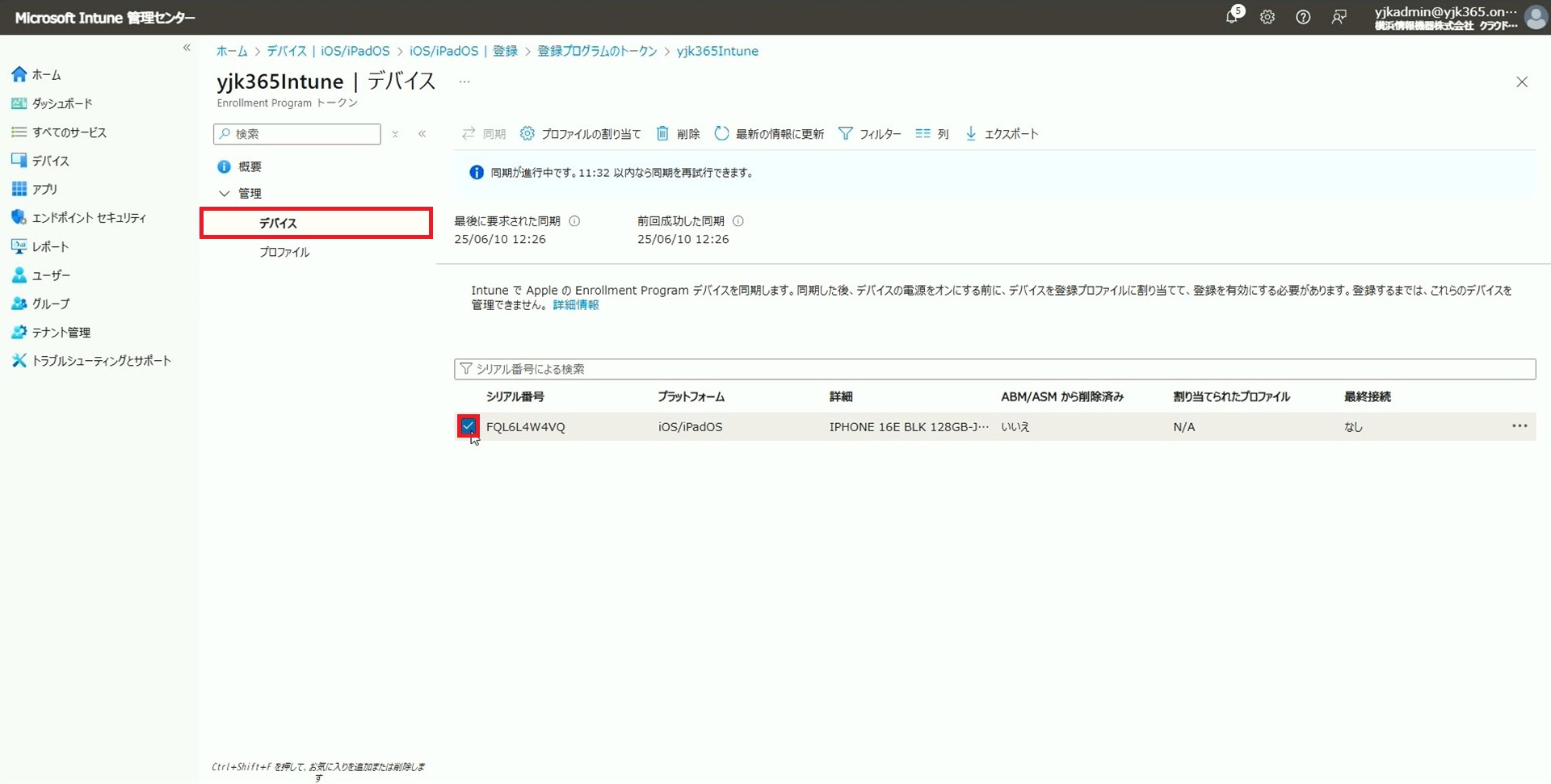Viewport: 1551px width, 784px height.
Task: Open the settings gear in header
Action: [1267, 17]
